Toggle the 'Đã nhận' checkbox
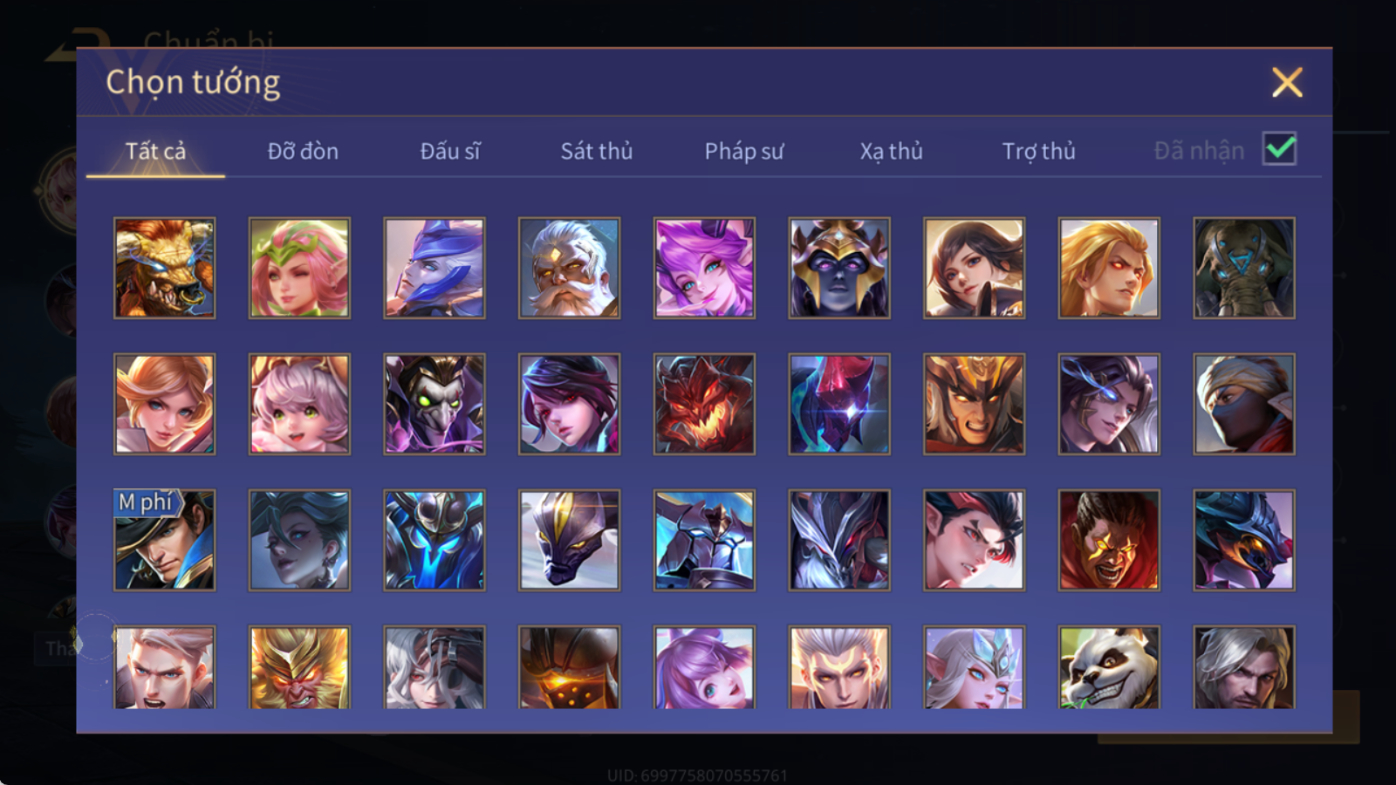1396x785 pixels. click(1279, 149)
